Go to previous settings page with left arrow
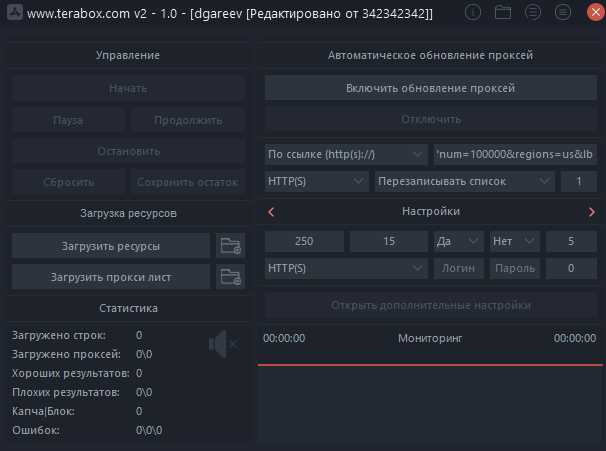606x451 pixels. [271, 212]
